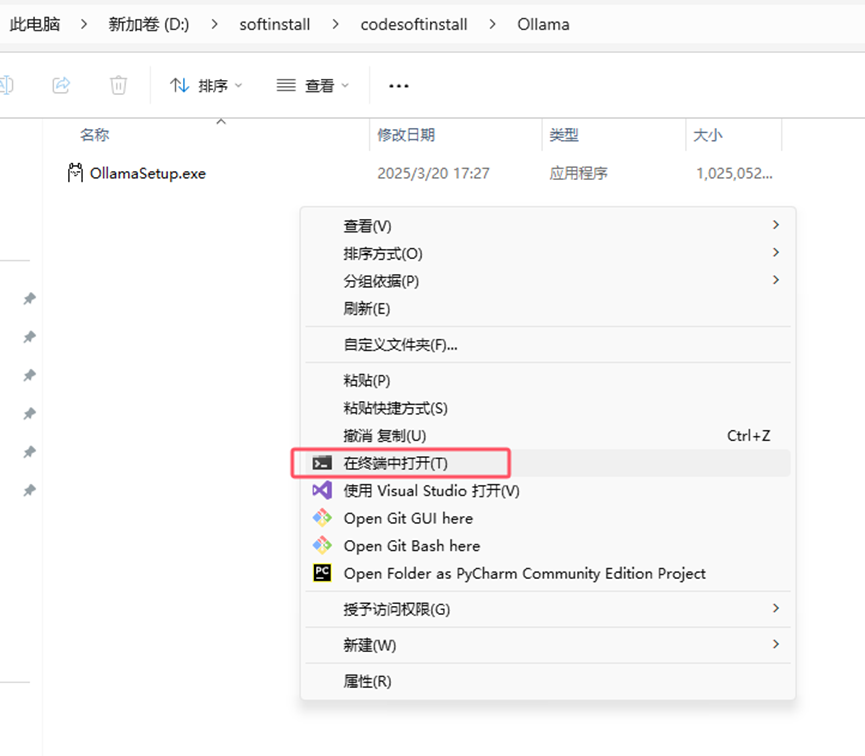The image size is (865, 756).
Task: Go to 此电脑 in the address bar
Action: click(35, 24)
